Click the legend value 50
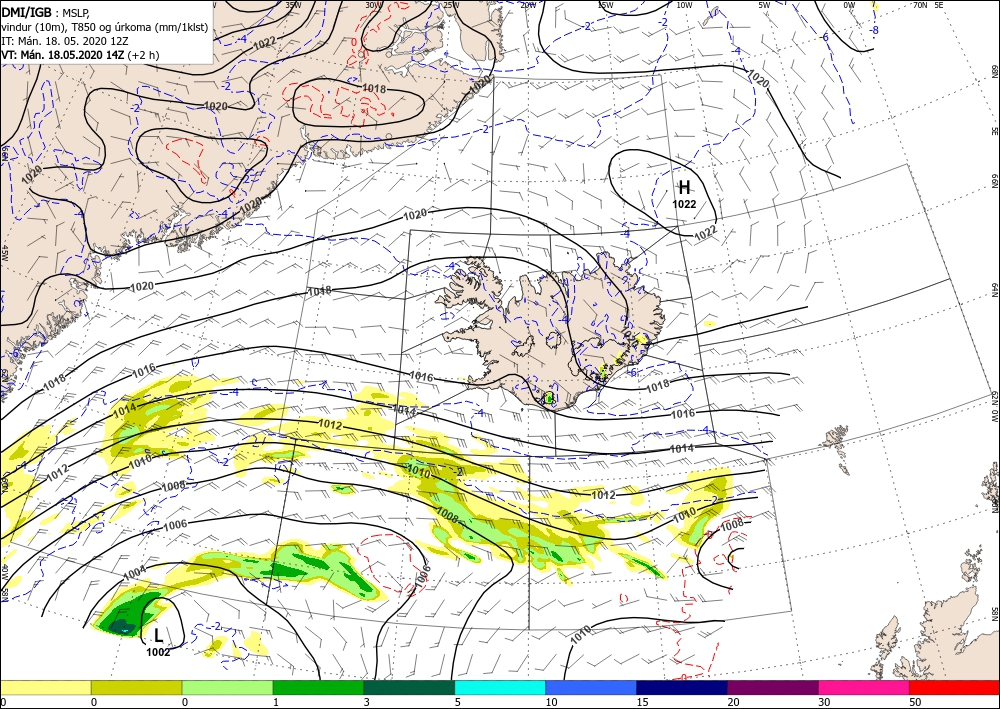1000x709 pixels. coord(915,703)
